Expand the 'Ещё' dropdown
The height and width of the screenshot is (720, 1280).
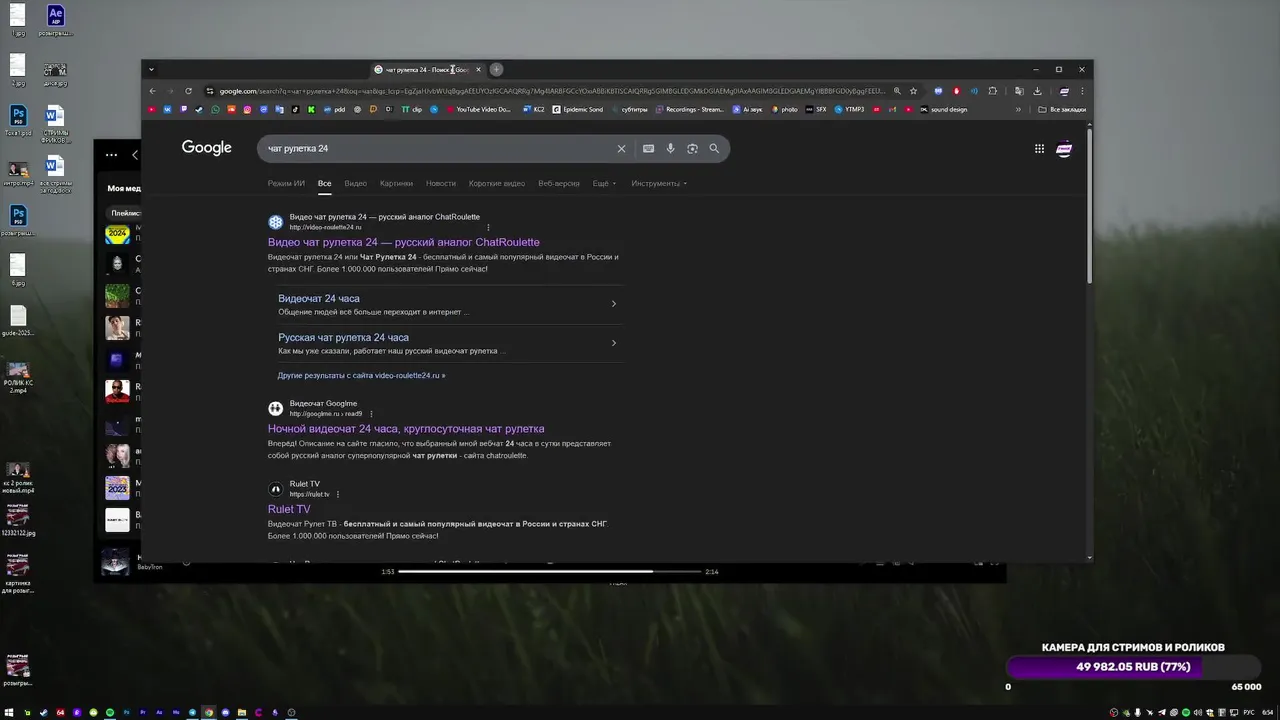pyautogui.click(x=604, y=183)
